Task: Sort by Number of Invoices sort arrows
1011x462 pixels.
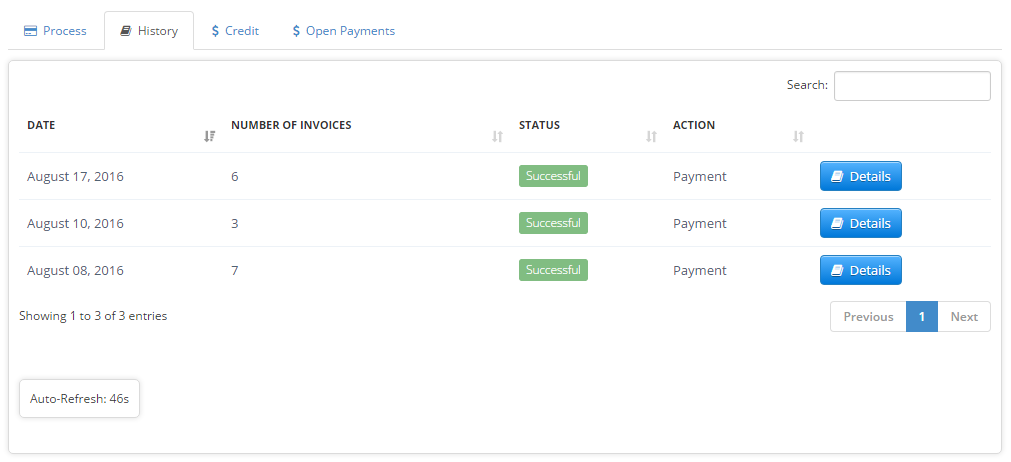Action: 497,136
